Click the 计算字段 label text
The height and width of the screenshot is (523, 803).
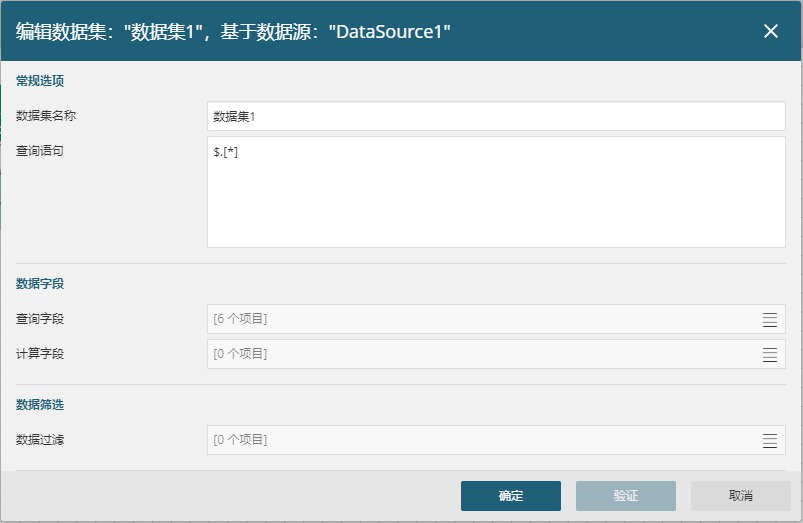click(40, 353)
